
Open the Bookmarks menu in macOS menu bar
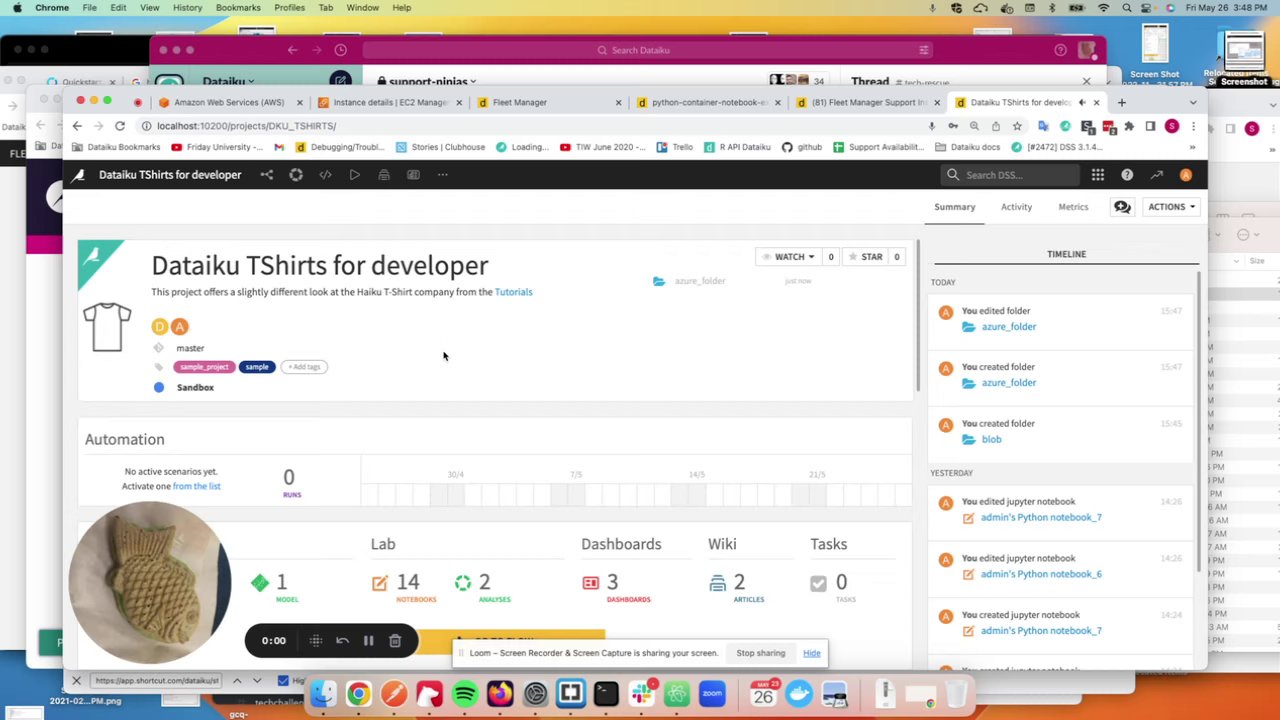(238, 7)
